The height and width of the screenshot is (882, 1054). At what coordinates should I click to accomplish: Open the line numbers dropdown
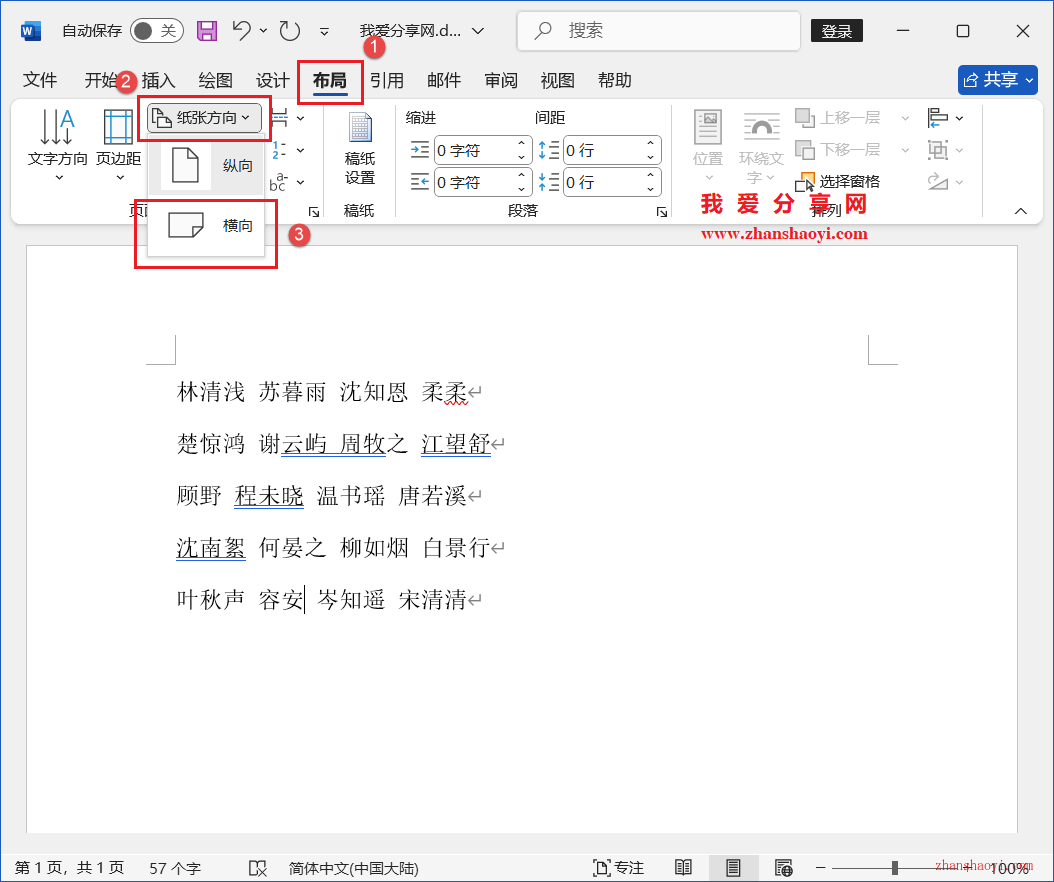(x=288, y=151)
